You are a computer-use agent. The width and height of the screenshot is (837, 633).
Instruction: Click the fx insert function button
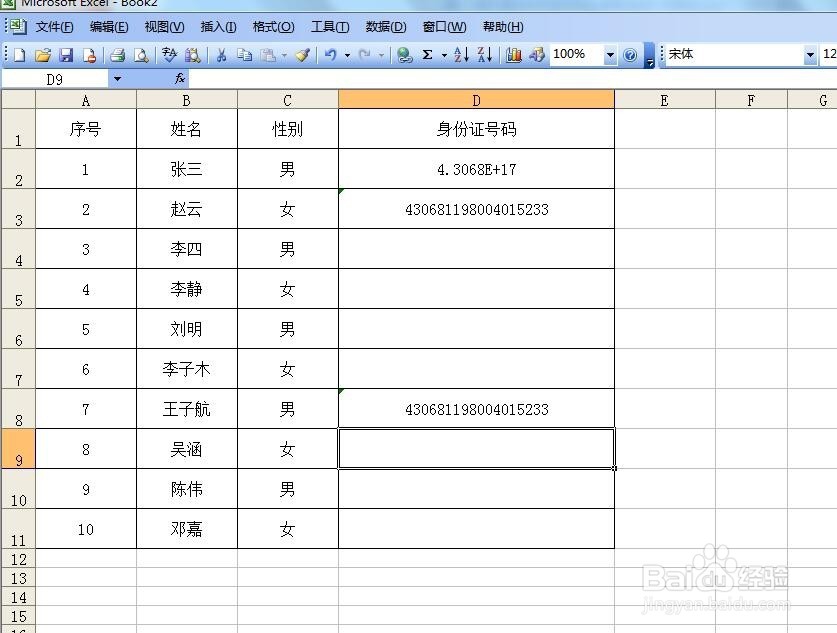(180, 79)
